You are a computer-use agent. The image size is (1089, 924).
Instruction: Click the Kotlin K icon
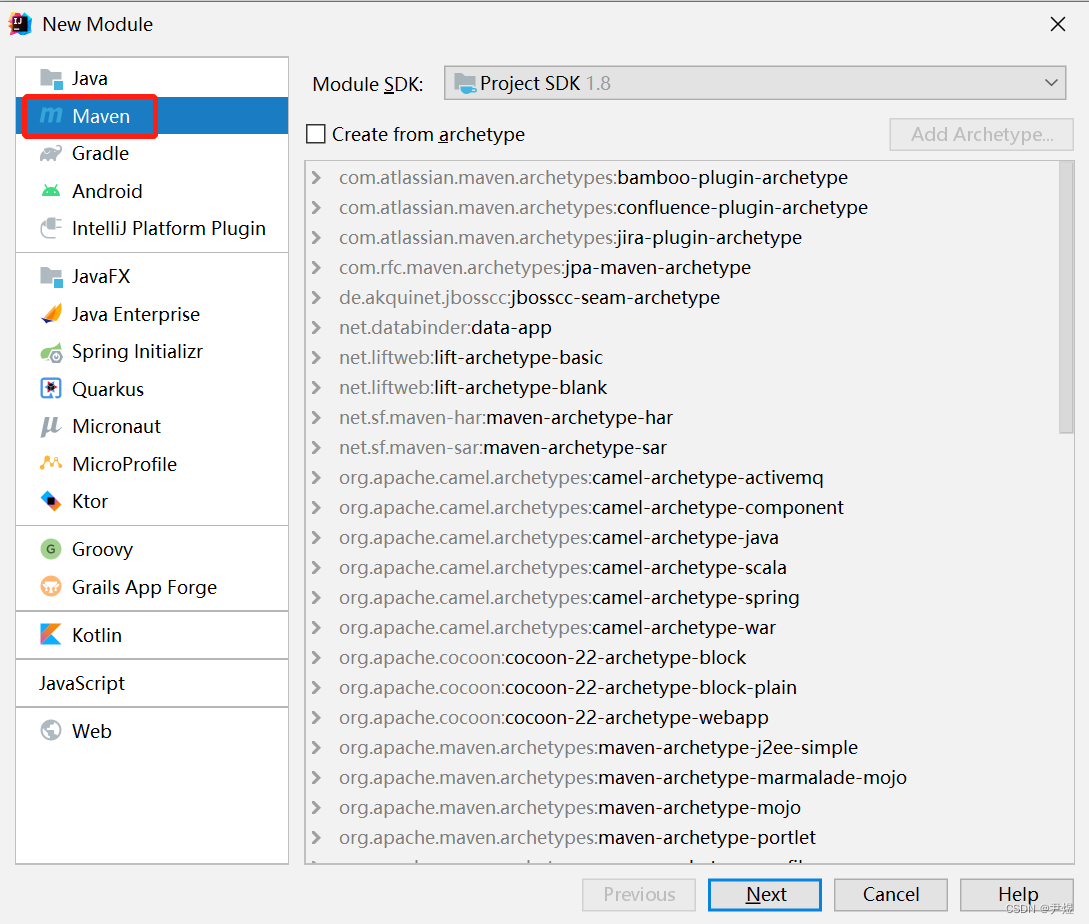click(51, 634)
